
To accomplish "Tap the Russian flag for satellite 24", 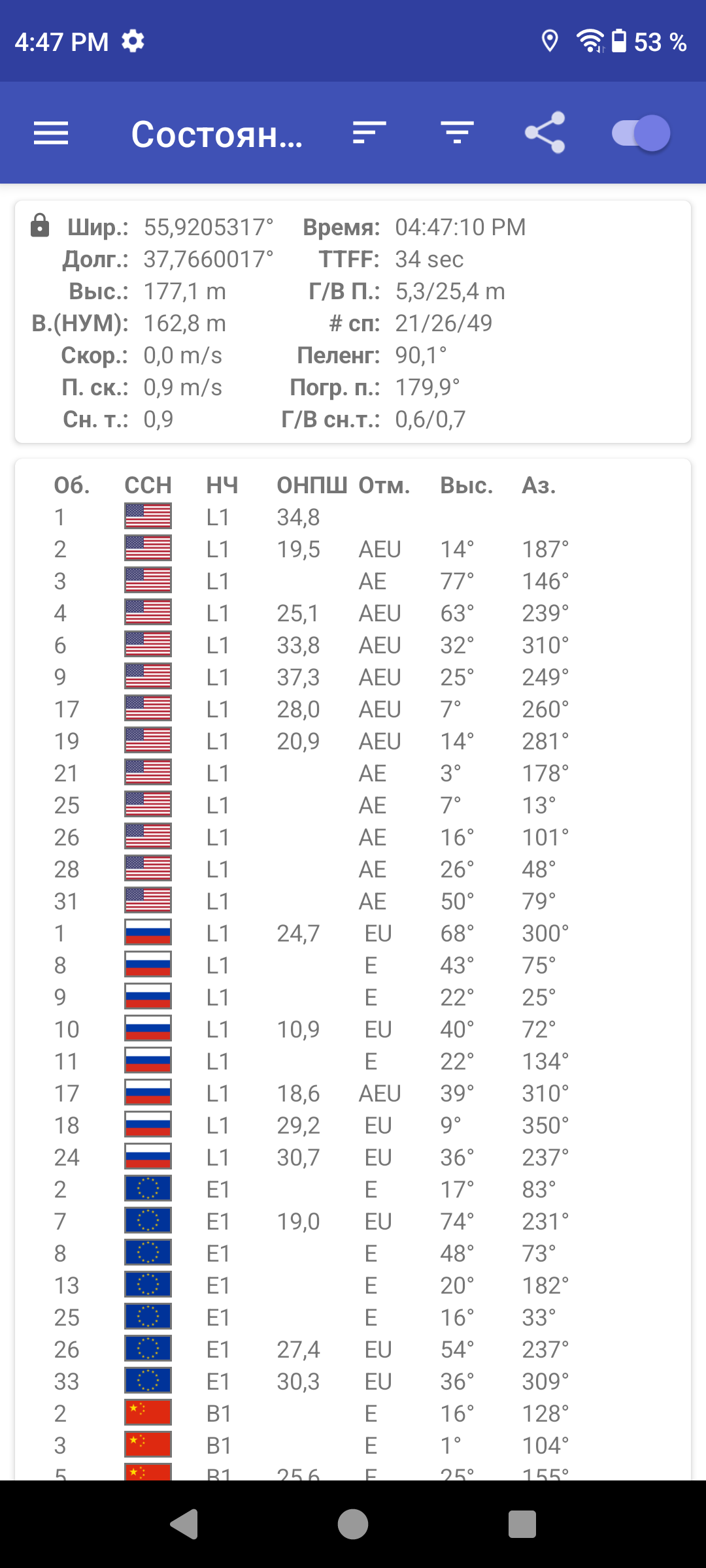I will 148,1157.
